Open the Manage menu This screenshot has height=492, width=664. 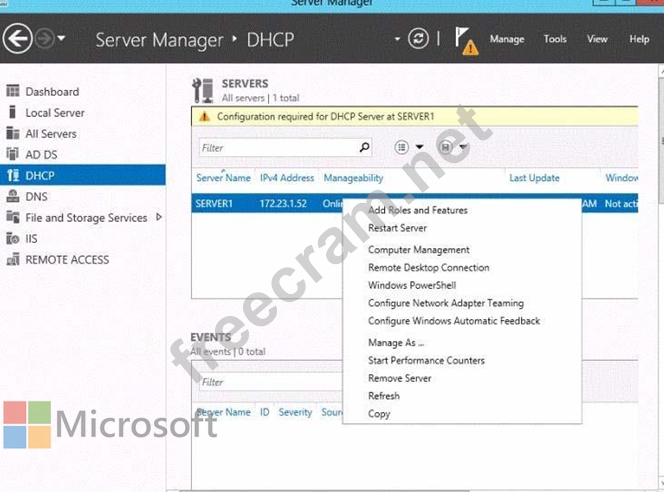[x=507, y=39]
